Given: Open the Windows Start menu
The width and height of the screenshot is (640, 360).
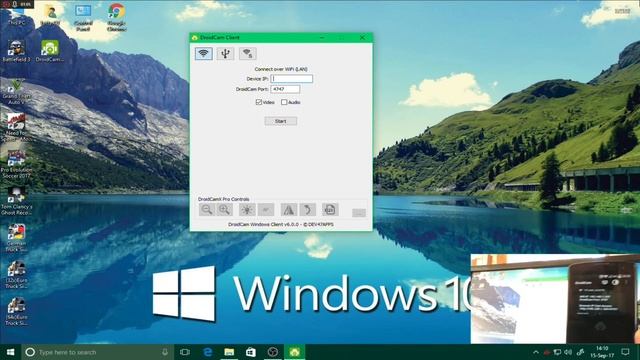Looking at the screenshot, I should tap(11, 352).
